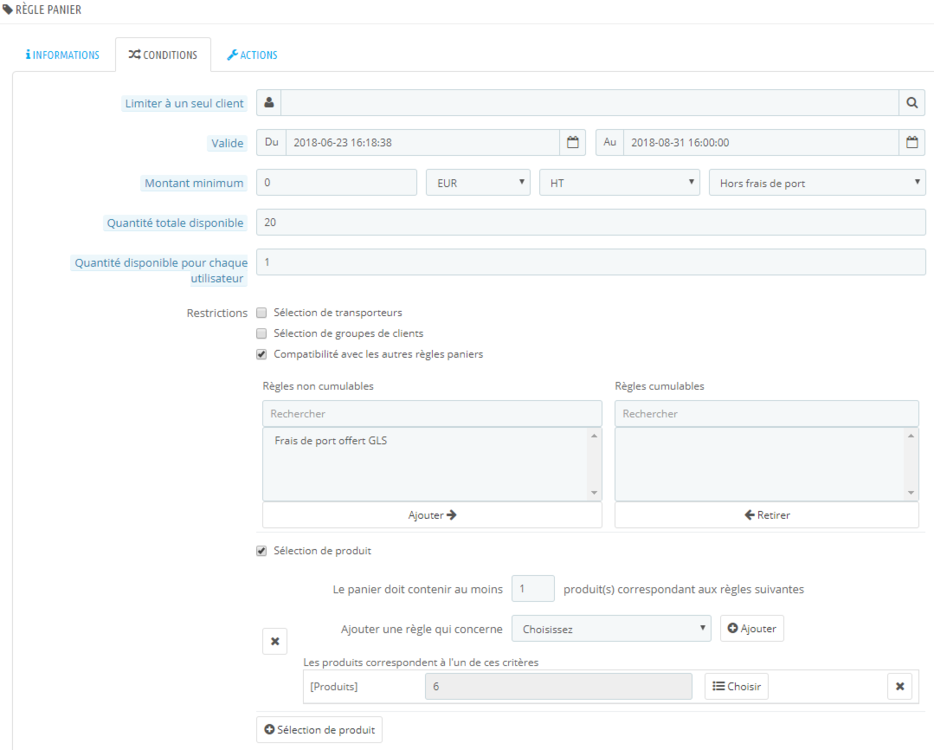Click non-cumulable list scrollbar down arrow

[594, 493]
